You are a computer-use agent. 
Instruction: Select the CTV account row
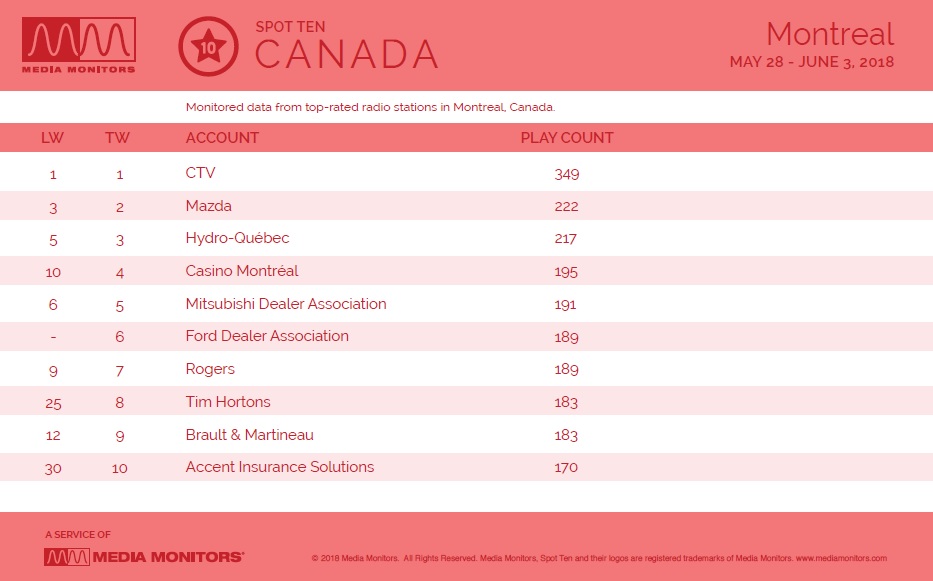pyautogui.click(x=466, y=174)
